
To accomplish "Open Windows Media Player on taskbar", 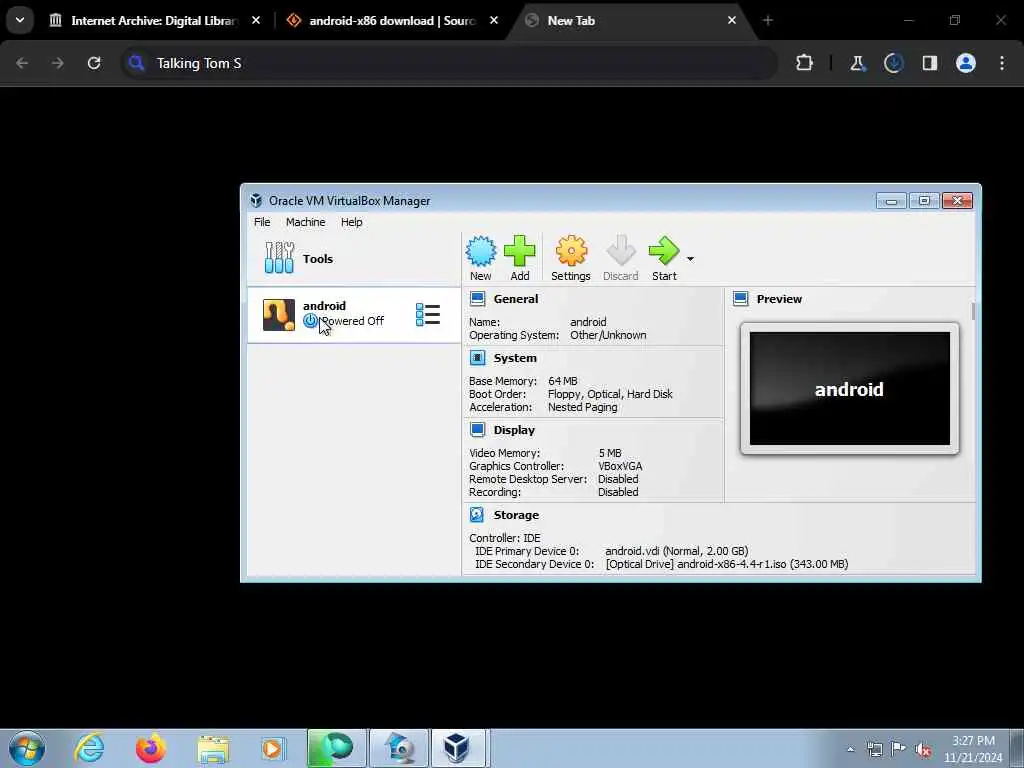I will click(273, 748).
